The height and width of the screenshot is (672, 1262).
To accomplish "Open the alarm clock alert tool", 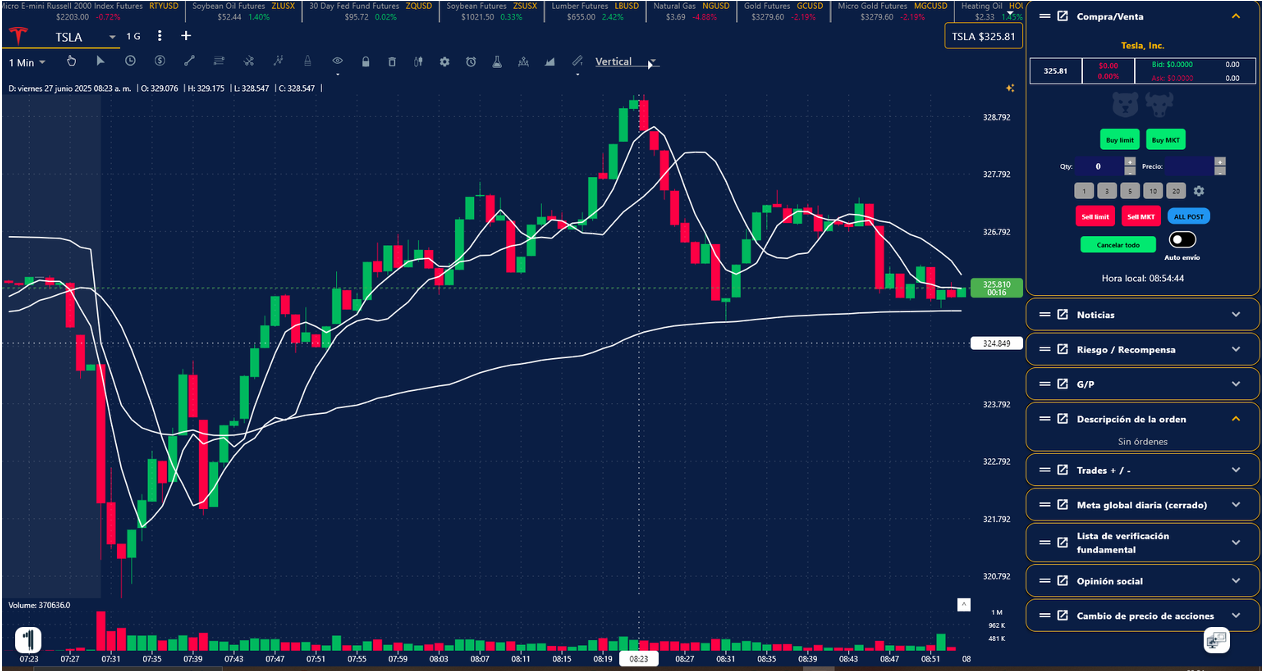I will [470, 62].
